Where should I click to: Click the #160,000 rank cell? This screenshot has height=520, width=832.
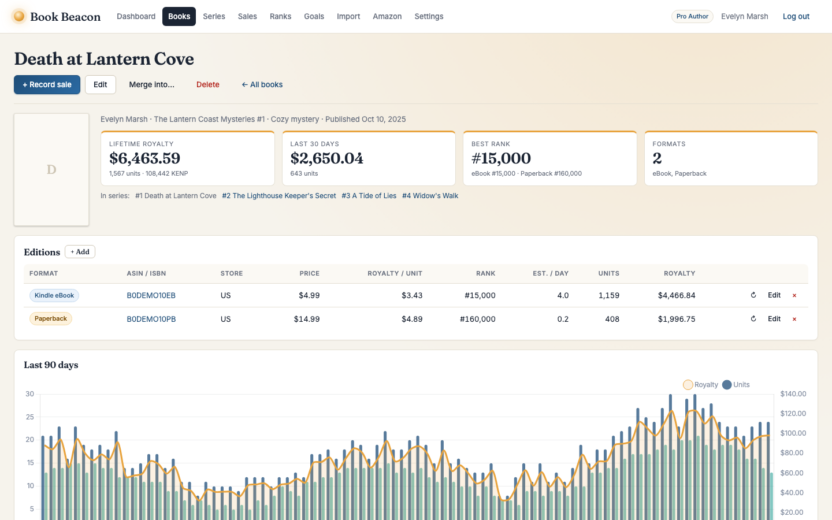tap(478, 319)
